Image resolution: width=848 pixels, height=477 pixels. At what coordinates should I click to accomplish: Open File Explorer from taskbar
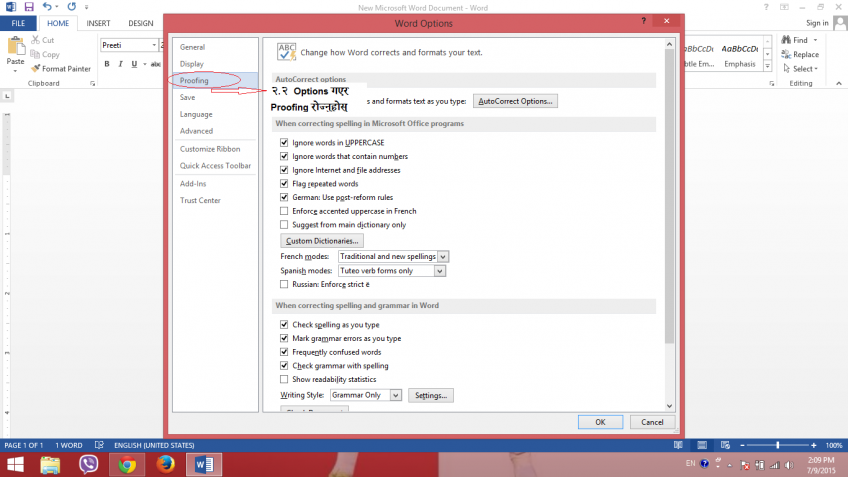coord(50,465)
